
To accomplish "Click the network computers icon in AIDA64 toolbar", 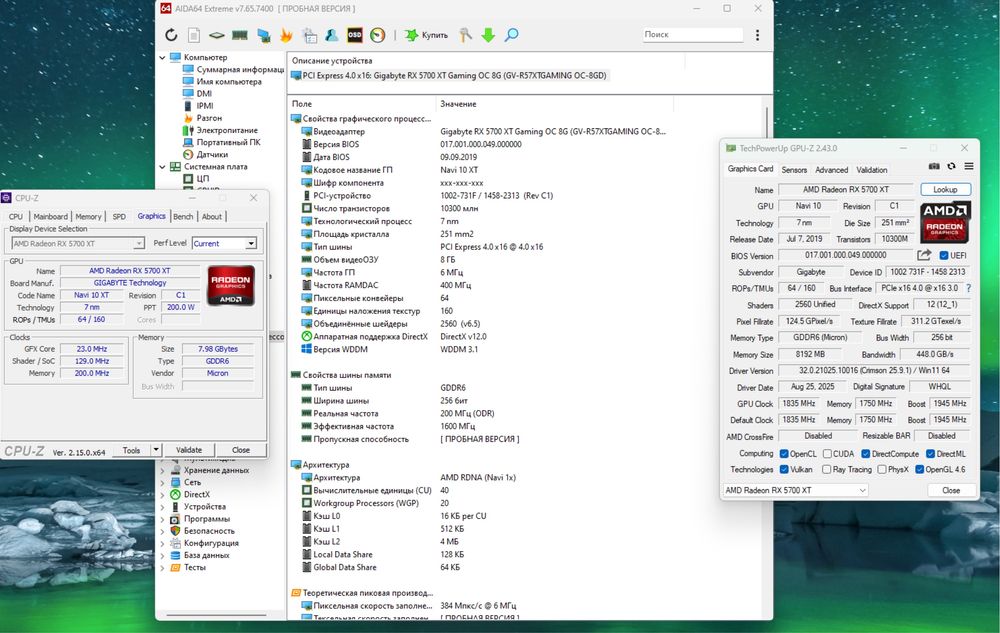I will (263, 35).
